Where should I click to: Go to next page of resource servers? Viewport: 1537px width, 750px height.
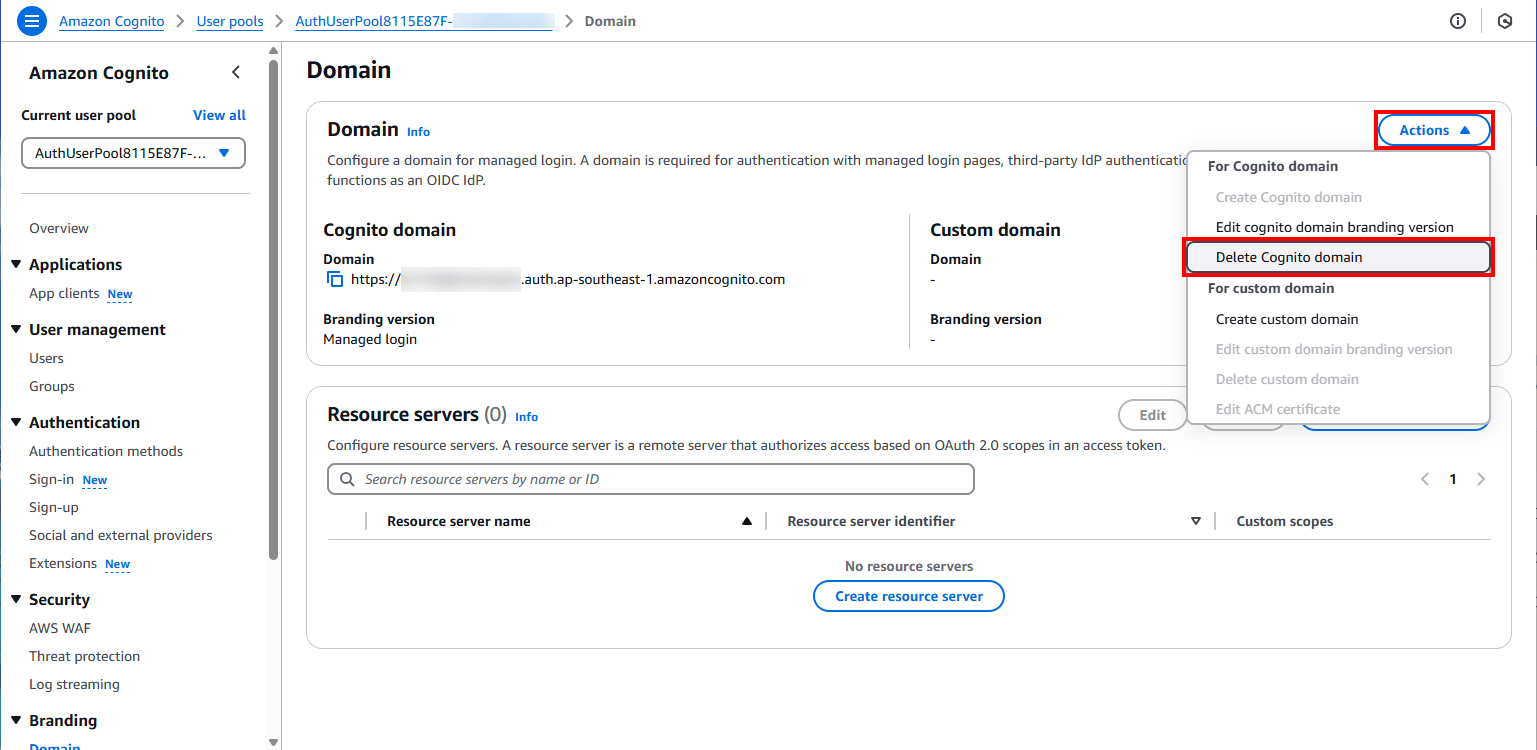coord(1481,479)
